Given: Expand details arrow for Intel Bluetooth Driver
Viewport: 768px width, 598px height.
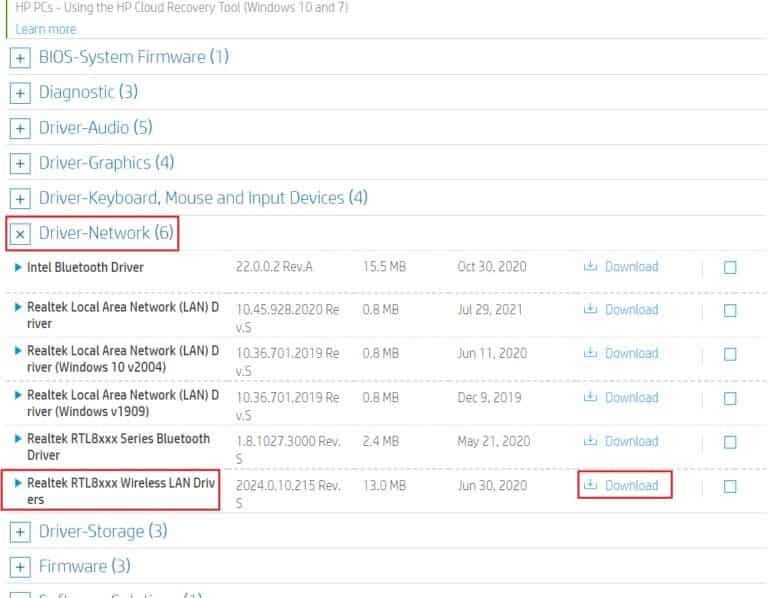Looking at the screenshot, I should [18, 267].
